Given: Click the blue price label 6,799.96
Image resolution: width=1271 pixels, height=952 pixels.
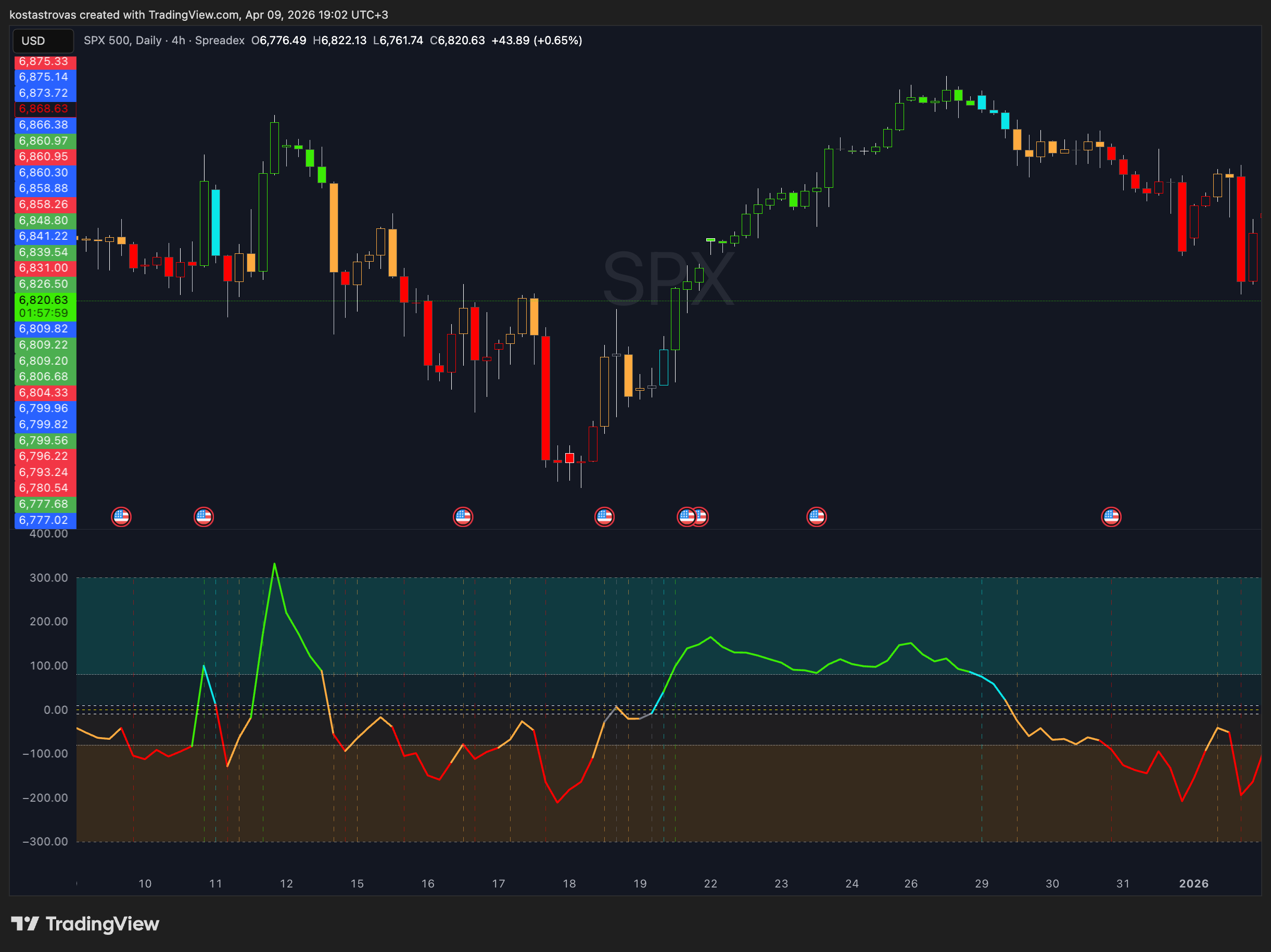Looking at the screenshot, I should coord(45,408).
